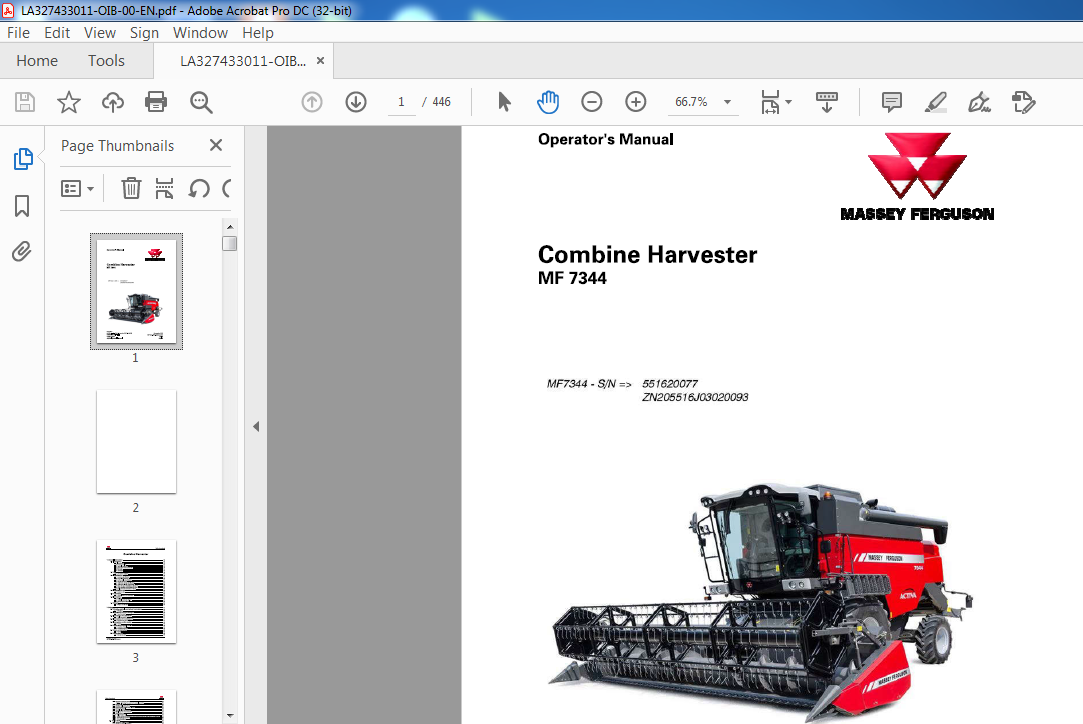This screenshot has width=1083, height=724.
Task: Select the highlight text pen tool
Action: point(935,102)
